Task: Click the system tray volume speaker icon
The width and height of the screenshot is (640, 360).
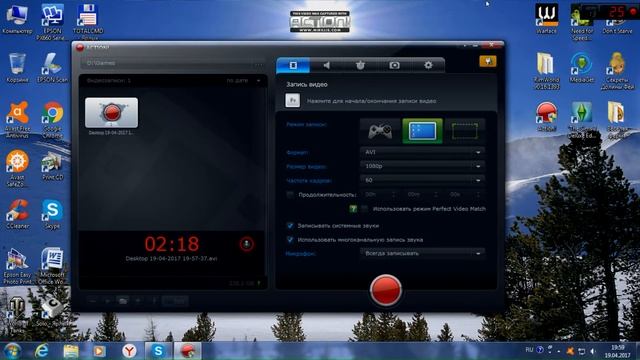Action: coord(593,351)
